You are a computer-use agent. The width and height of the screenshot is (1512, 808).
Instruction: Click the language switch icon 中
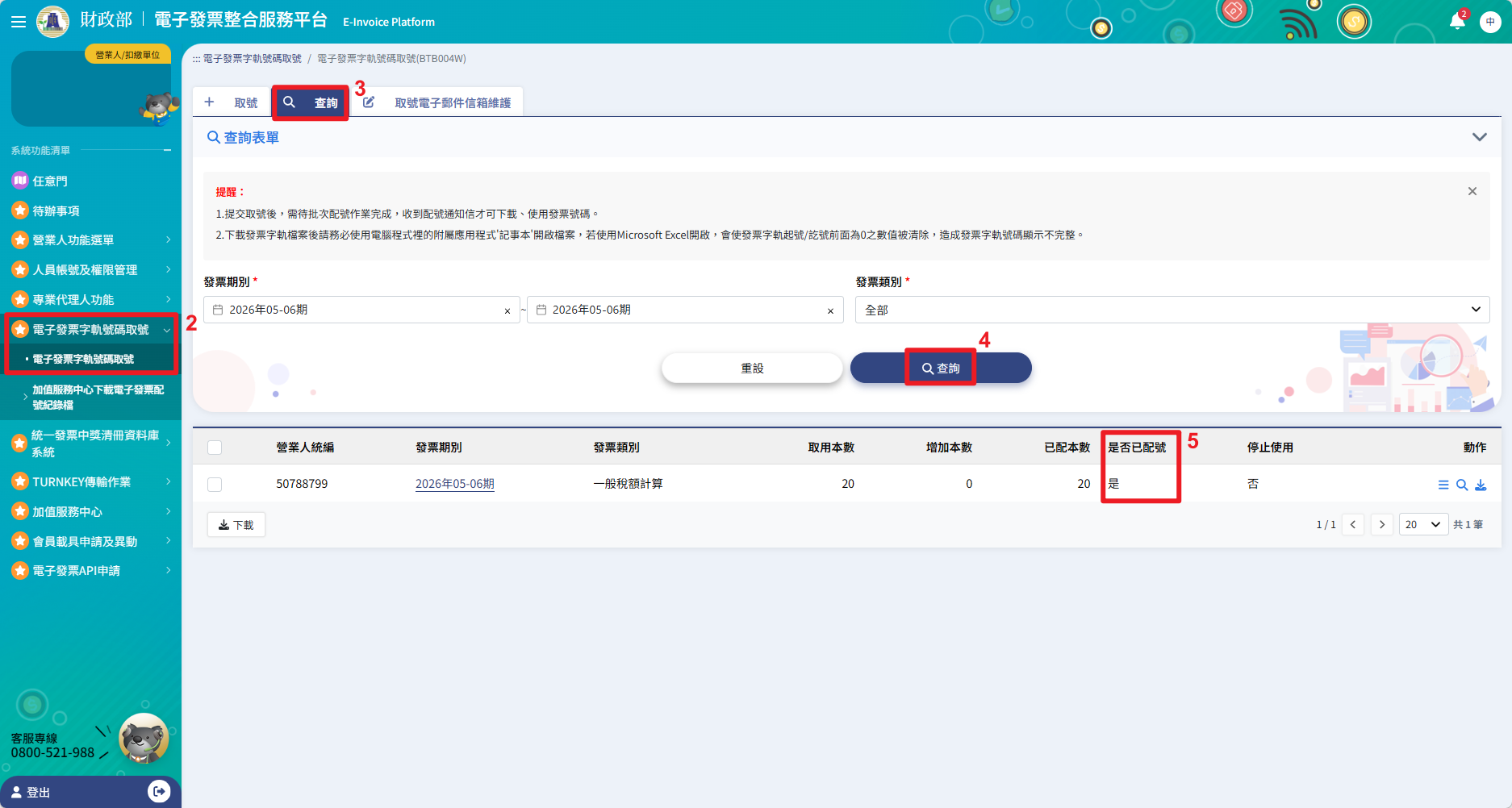coord(1490,22)
